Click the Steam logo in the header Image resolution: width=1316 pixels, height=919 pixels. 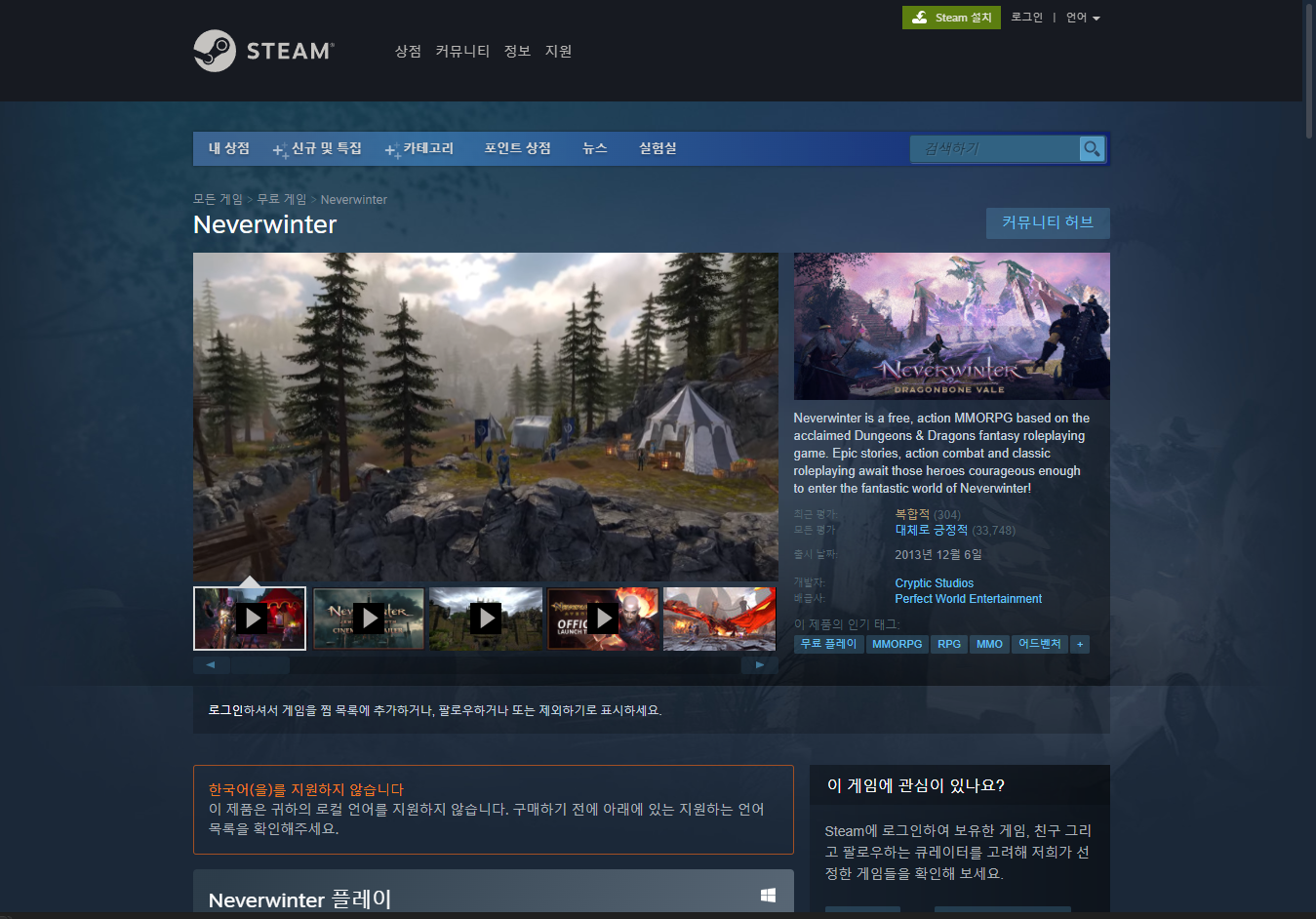pos(264,51)
